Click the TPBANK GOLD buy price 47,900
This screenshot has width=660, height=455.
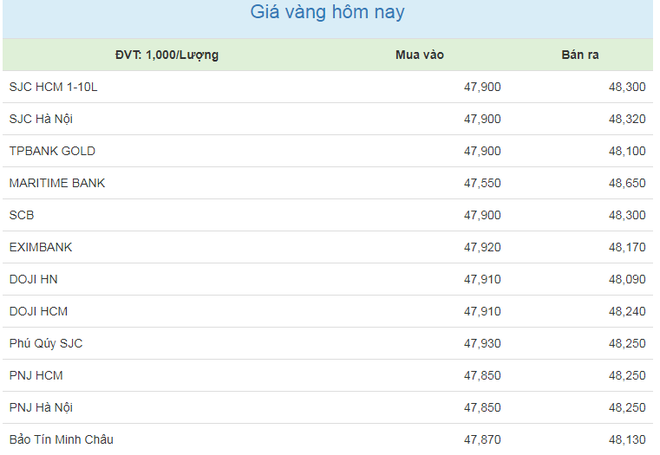point(482,151)
